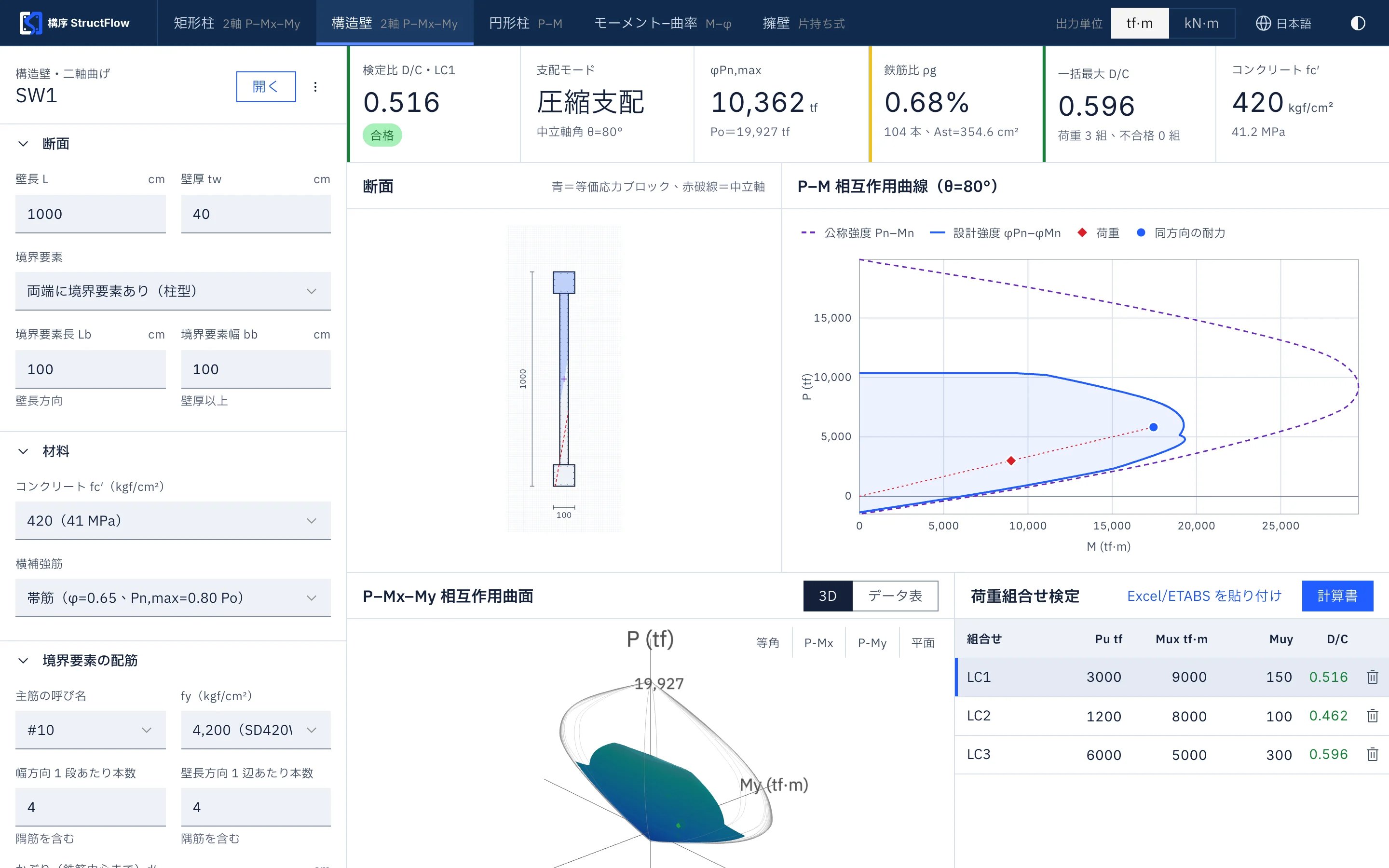Switch to the データ表 view
This screenshot has height=868, width=1389.
point(895,596)
